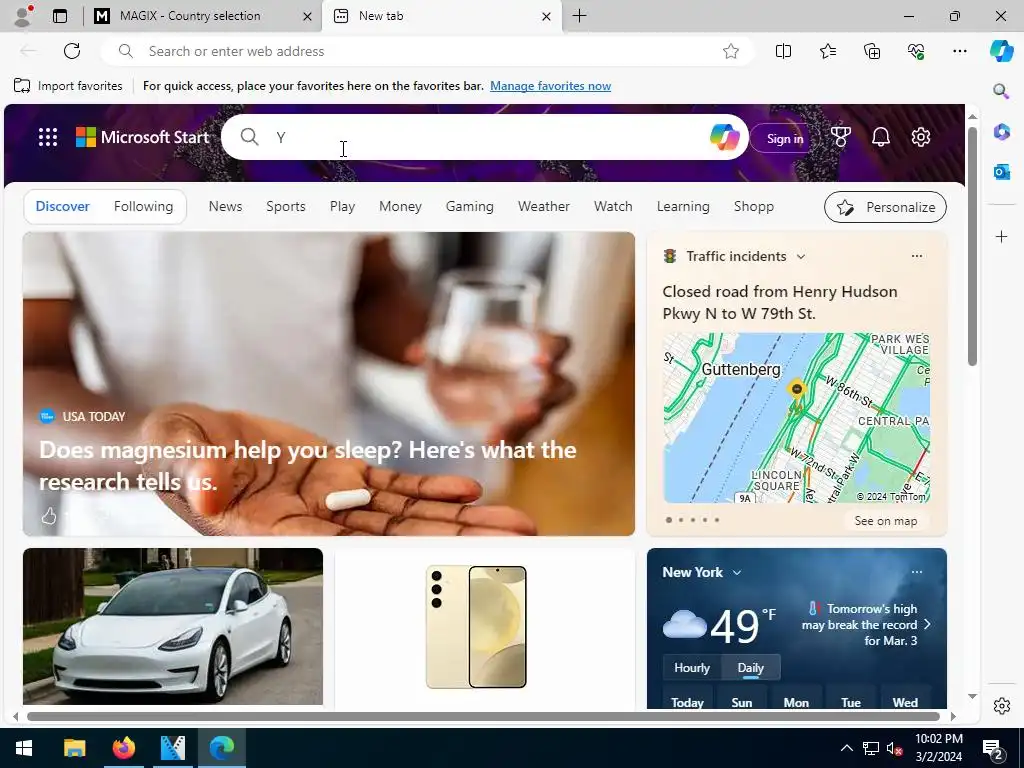Open the browser profile icon
The height and width of the screenshot is (768, 1024).
click(24, 16)
